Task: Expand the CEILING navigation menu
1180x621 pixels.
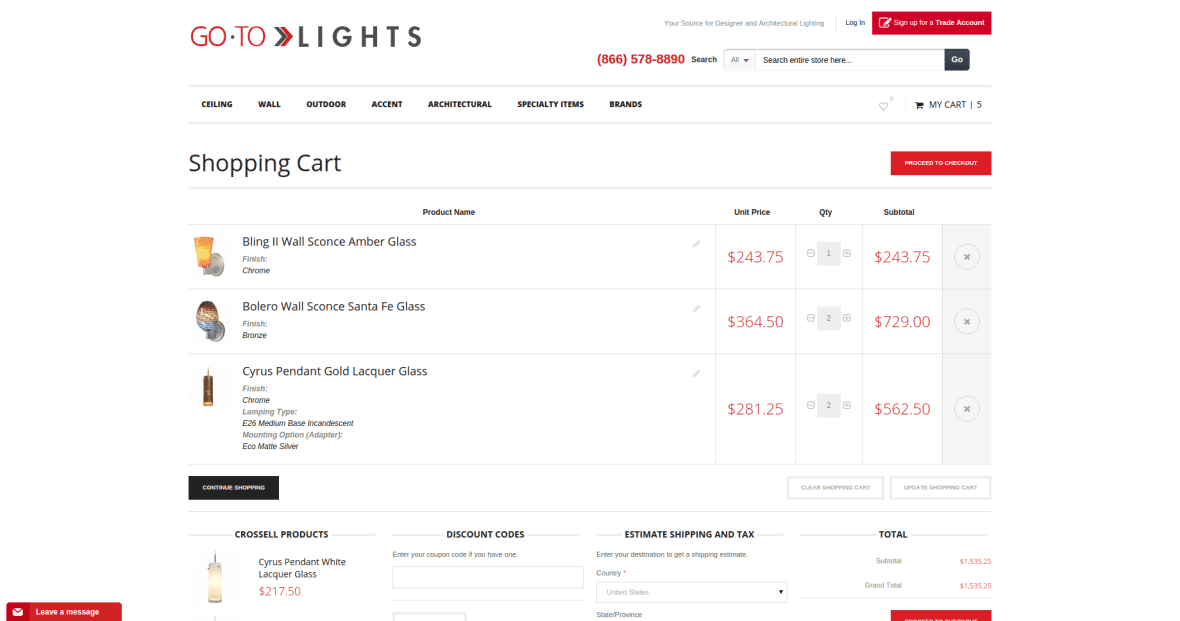Action: 216,104
